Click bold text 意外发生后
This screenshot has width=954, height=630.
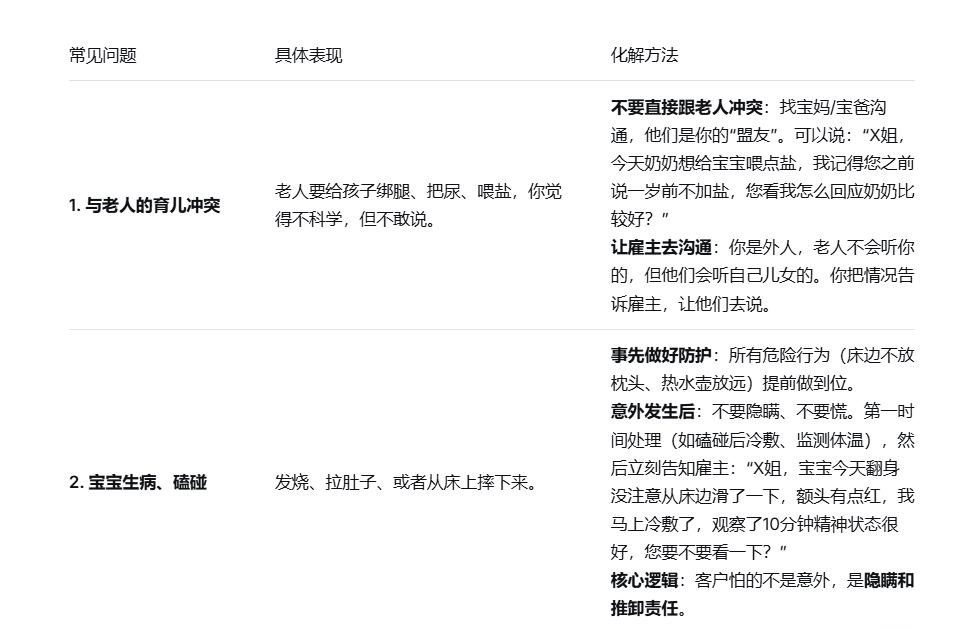click(x=652, y=411)
